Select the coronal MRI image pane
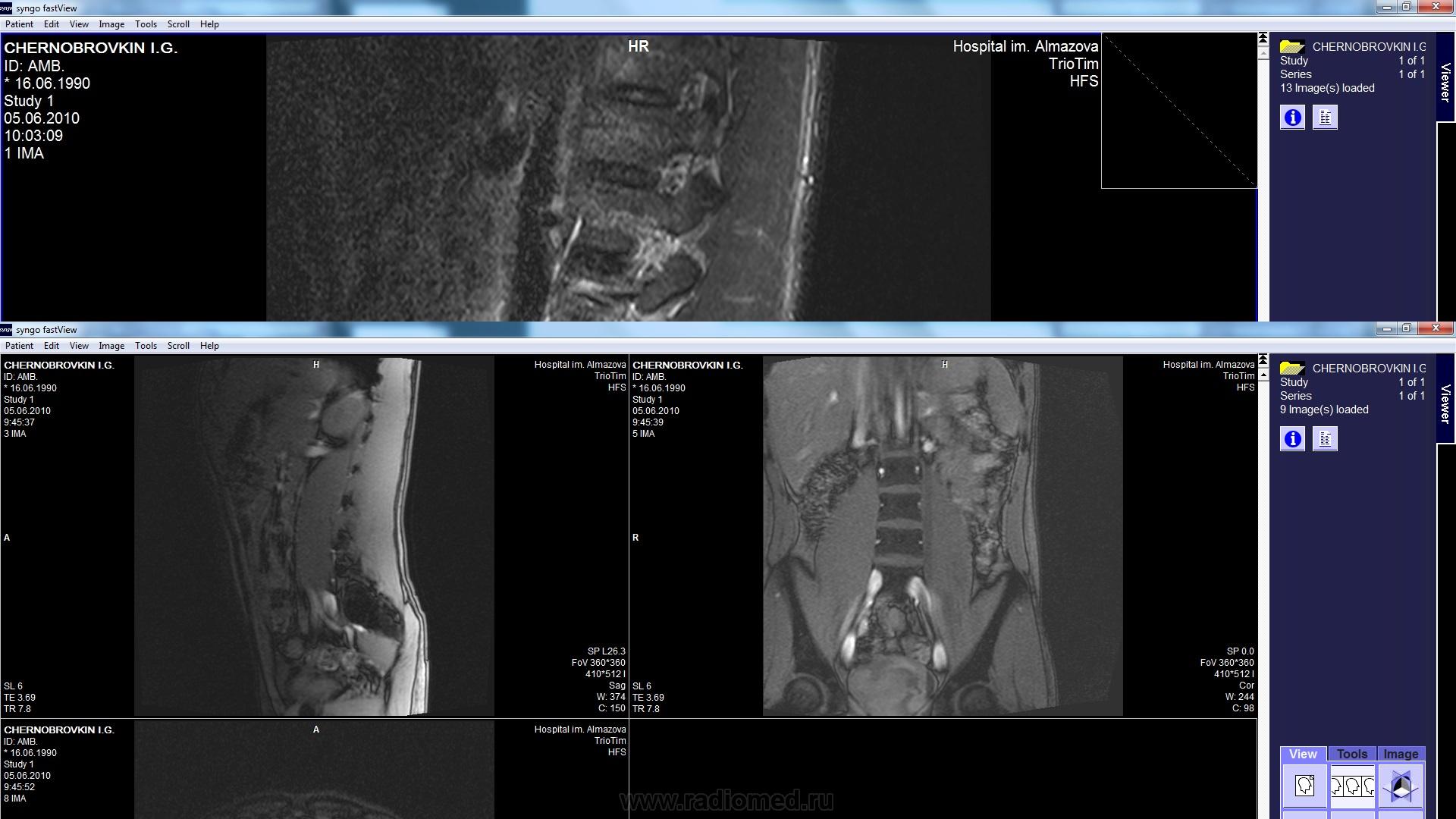Image resolution: width=1456 pixels, height=819 pixels. click(943, 535)
